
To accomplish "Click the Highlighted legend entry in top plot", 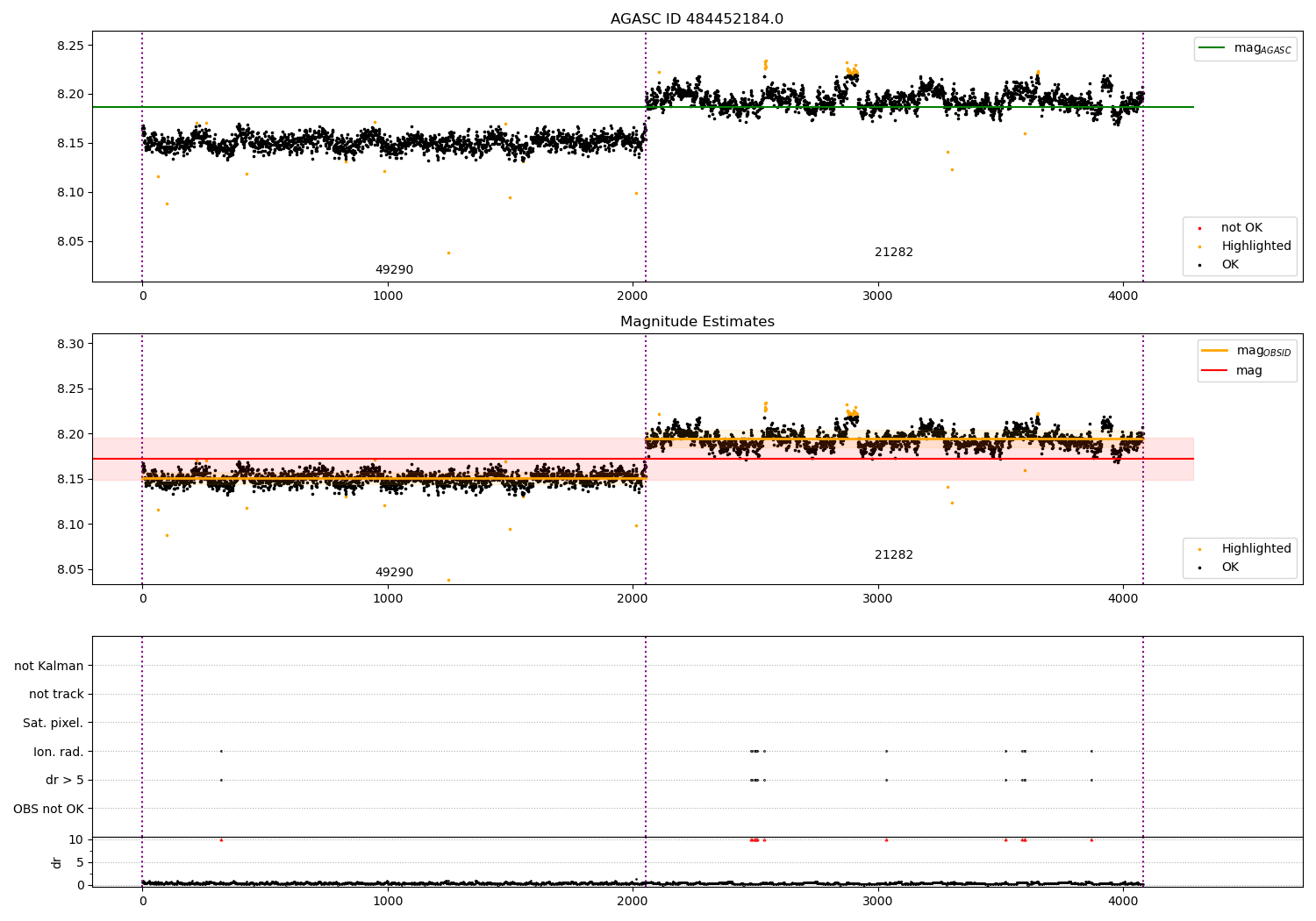I will 1244,246.
